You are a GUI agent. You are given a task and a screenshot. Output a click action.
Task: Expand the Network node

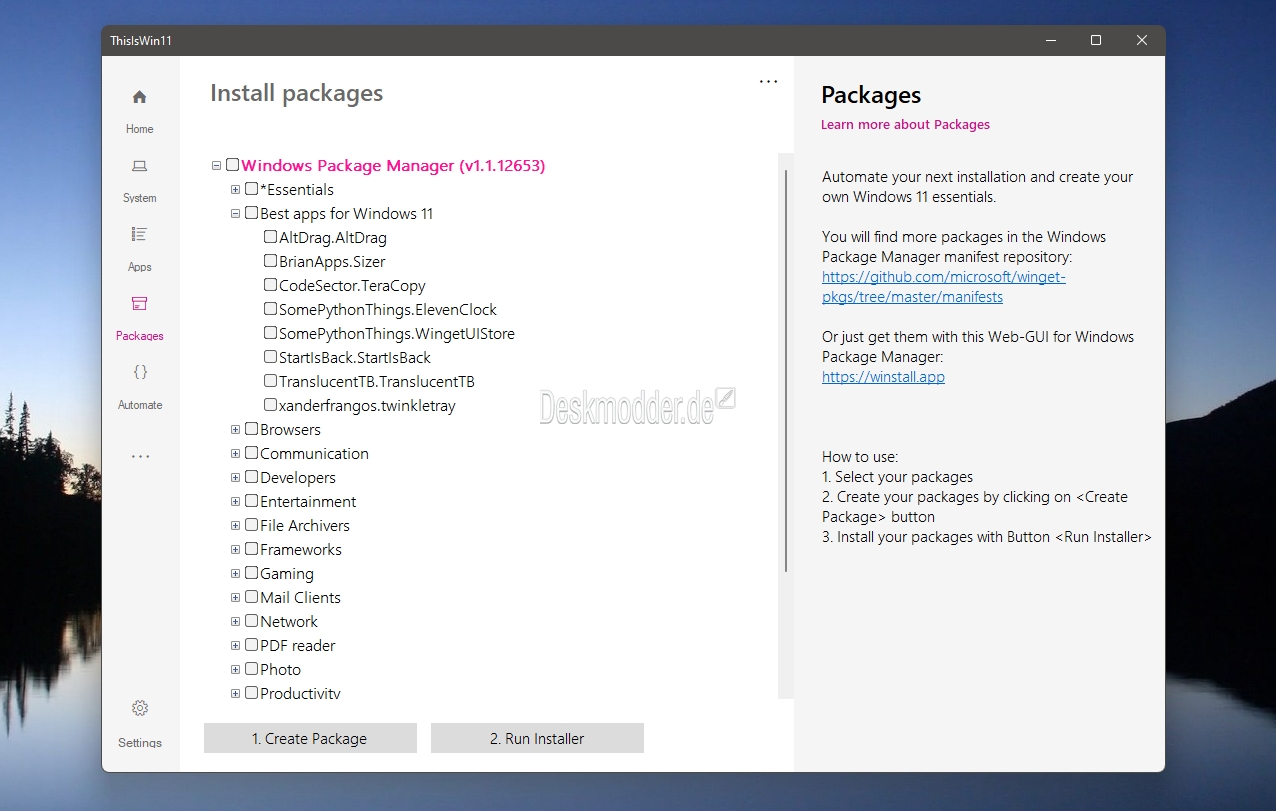(x=235, y=621)
